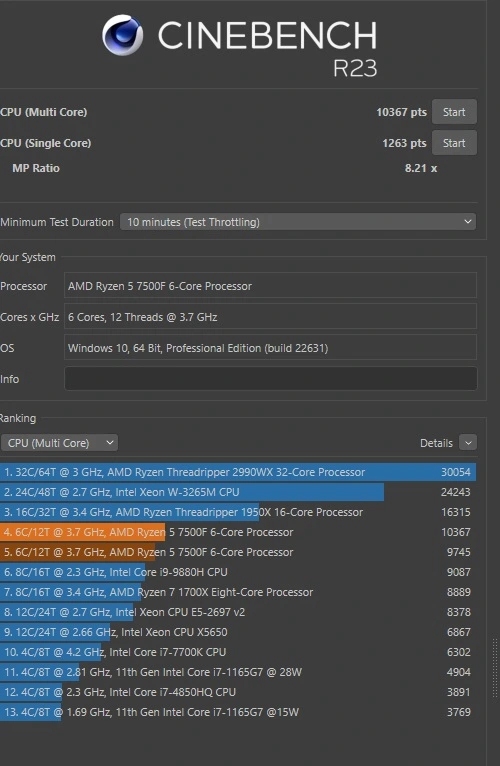Click the empty Info input field
Image resolution: width=500 pixels, height=766 pixels.
click(271, 379)
